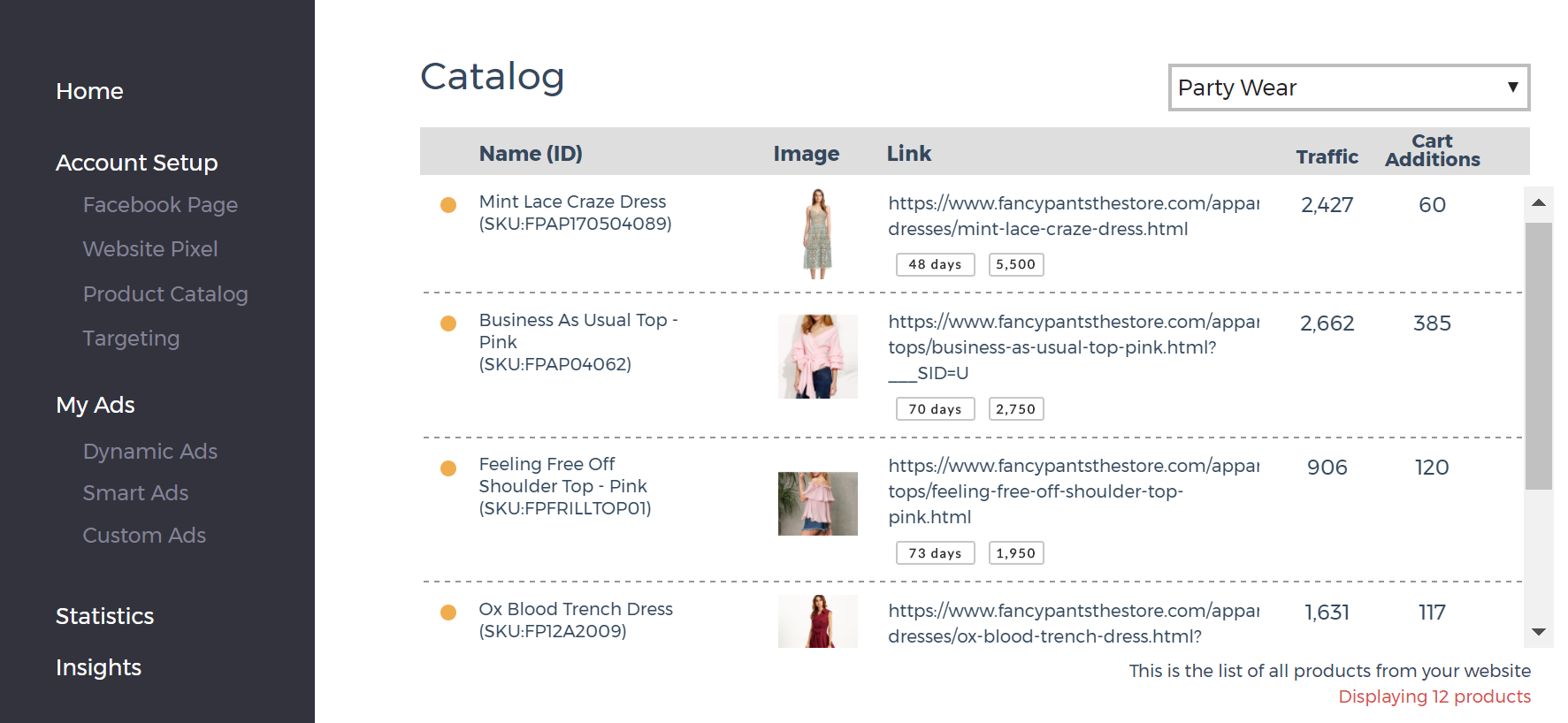Open the Statistics section

point(104,616)
